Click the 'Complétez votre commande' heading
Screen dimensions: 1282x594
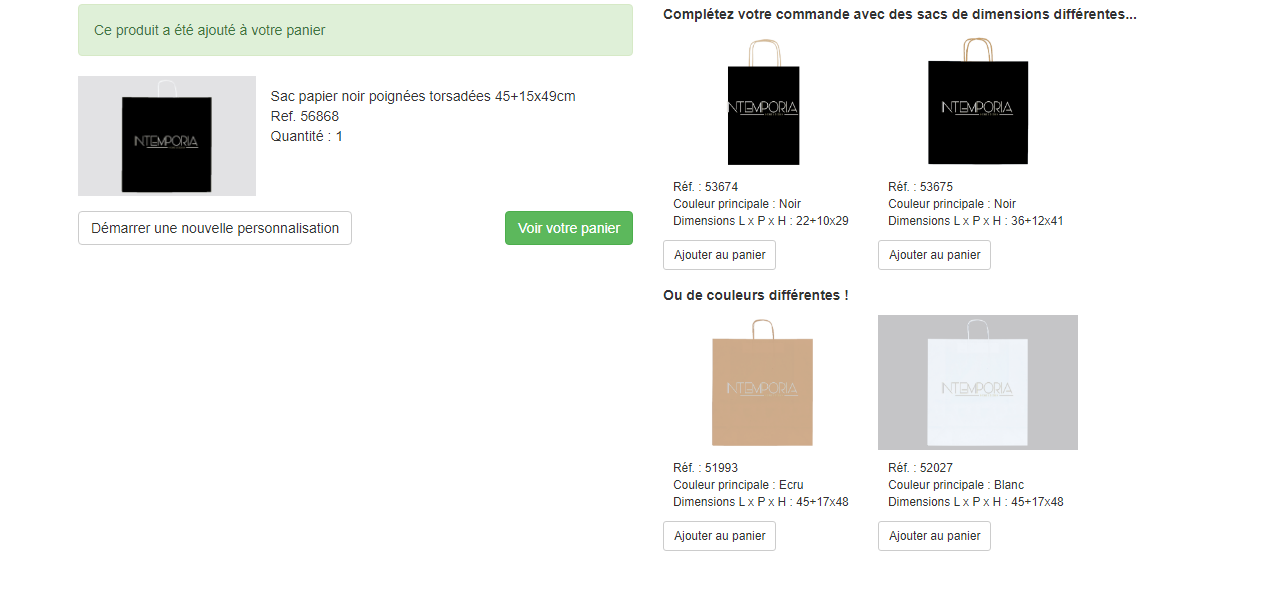(899, 14)
